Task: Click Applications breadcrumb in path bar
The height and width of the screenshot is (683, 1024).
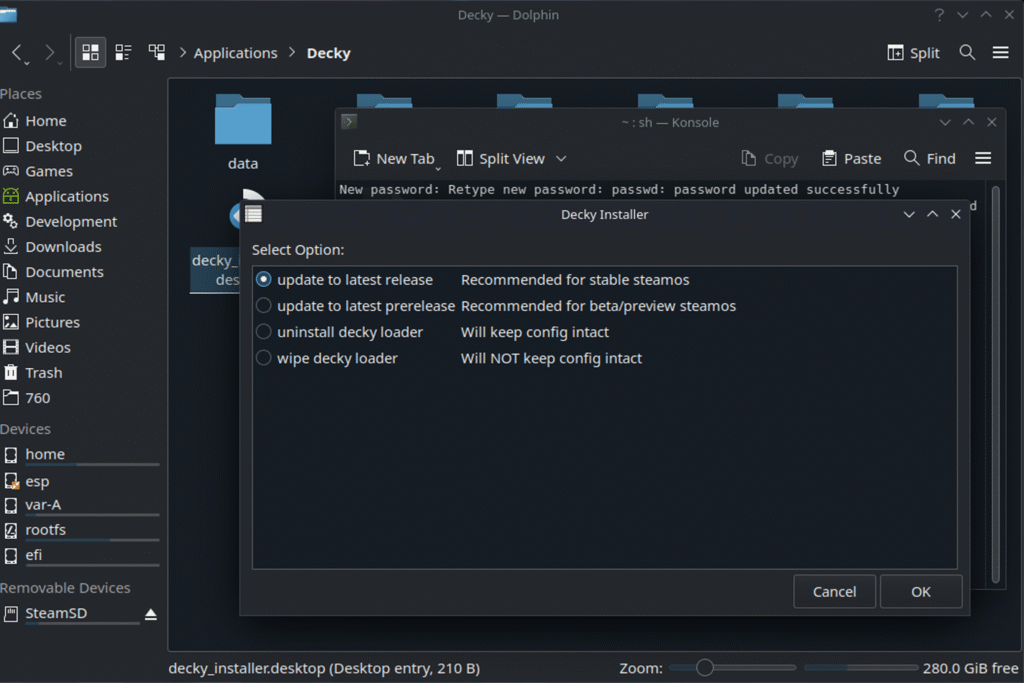Action: click(235, 53)
